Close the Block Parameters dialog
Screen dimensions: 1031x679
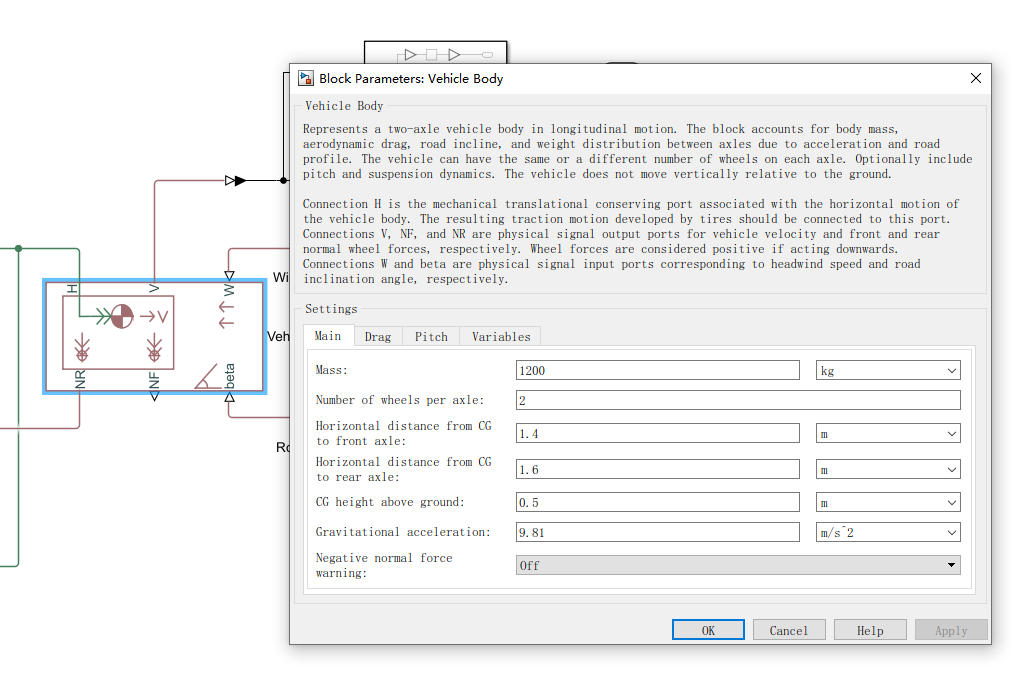click(x=976, y=78)
